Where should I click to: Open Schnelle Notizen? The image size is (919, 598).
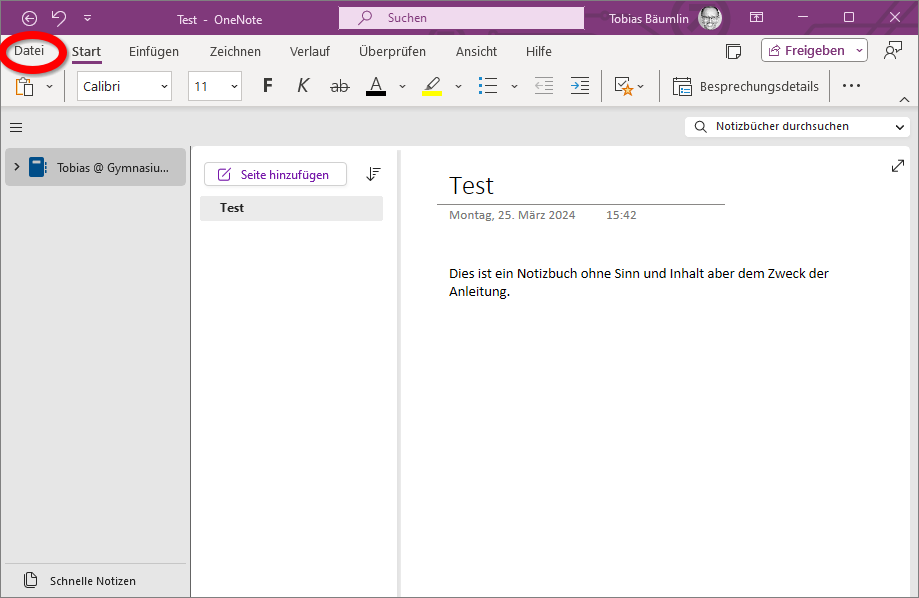click(80, 580)
